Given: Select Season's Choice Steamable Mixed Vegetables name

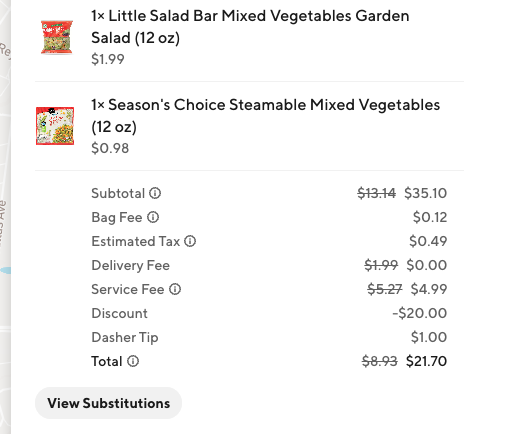Looking at the screenshot, I should [x=266, y=116].
